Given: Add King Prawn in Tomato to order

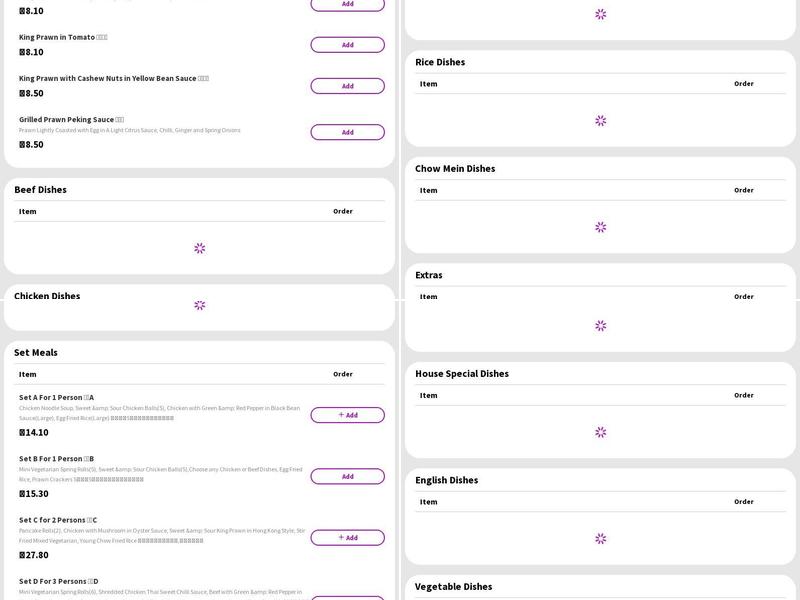Looking at the screenshot, I should (347, 45).
